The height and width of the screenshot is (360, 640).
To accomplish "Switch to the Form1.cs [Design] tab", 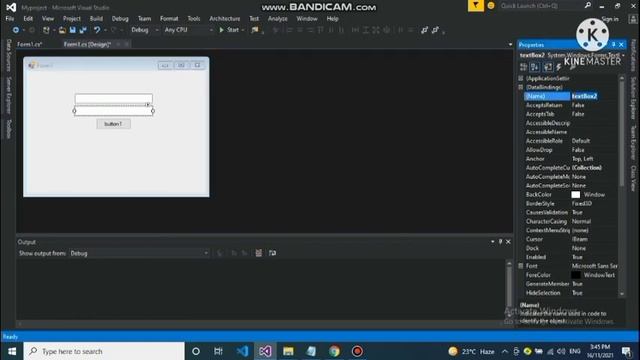I will [87, 44].
